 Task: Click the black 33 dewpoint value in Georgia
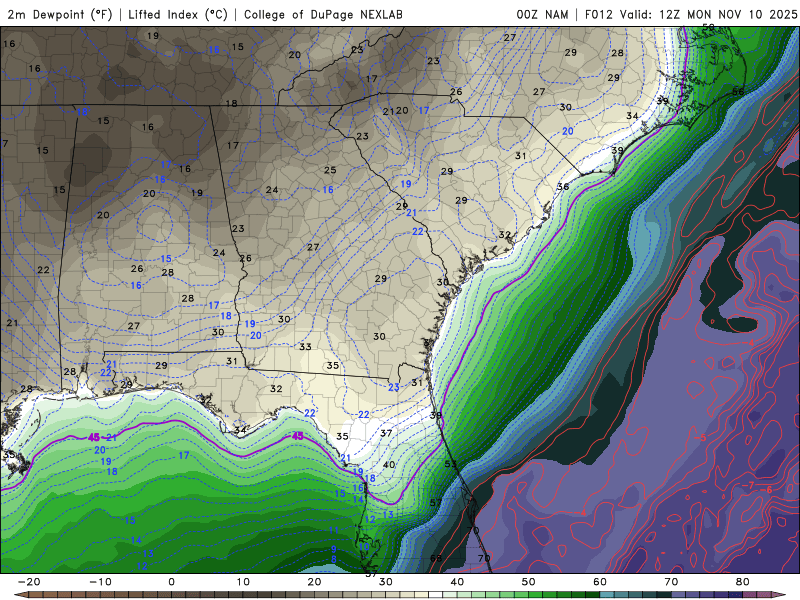(x=305, y=347)
